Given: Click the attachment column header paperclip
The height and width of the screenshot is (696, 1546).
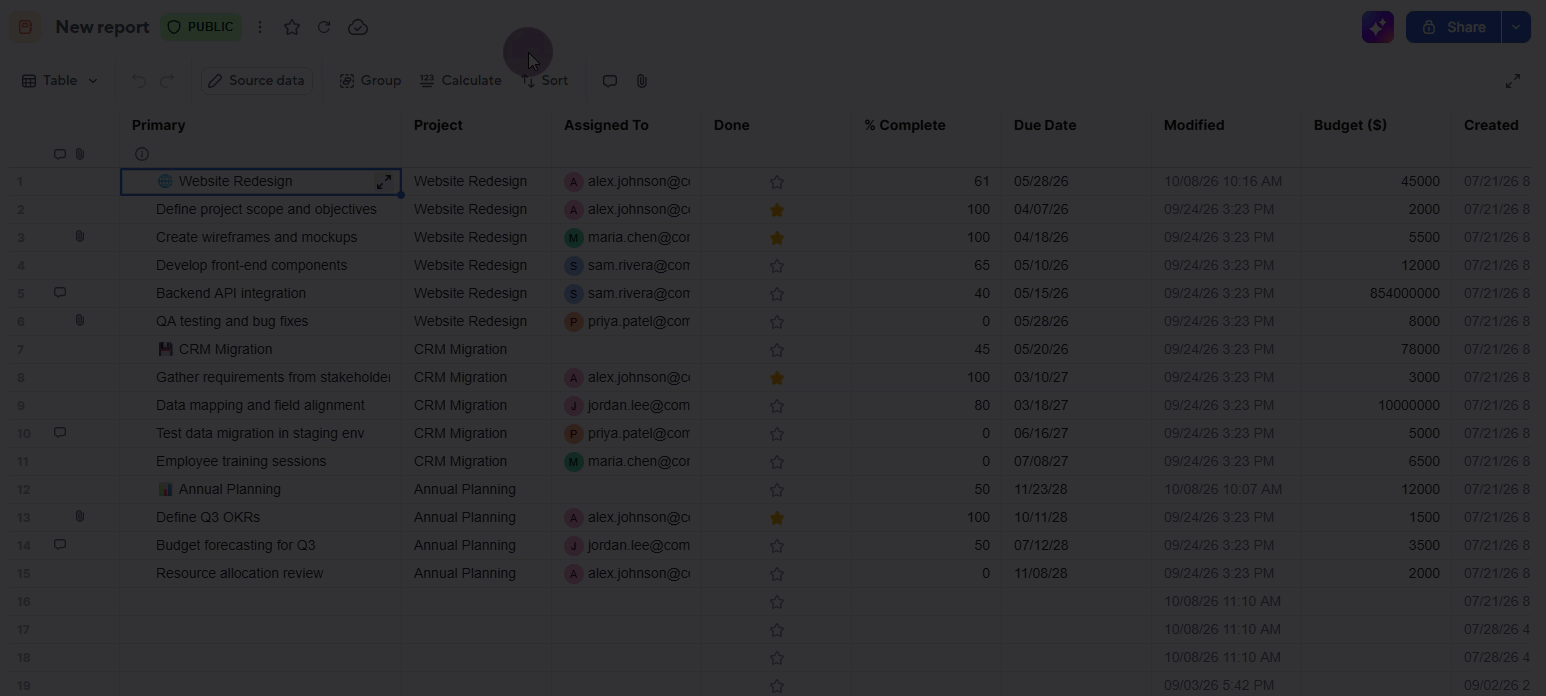Looking at the screenshot, I should [x=80, y=154].
